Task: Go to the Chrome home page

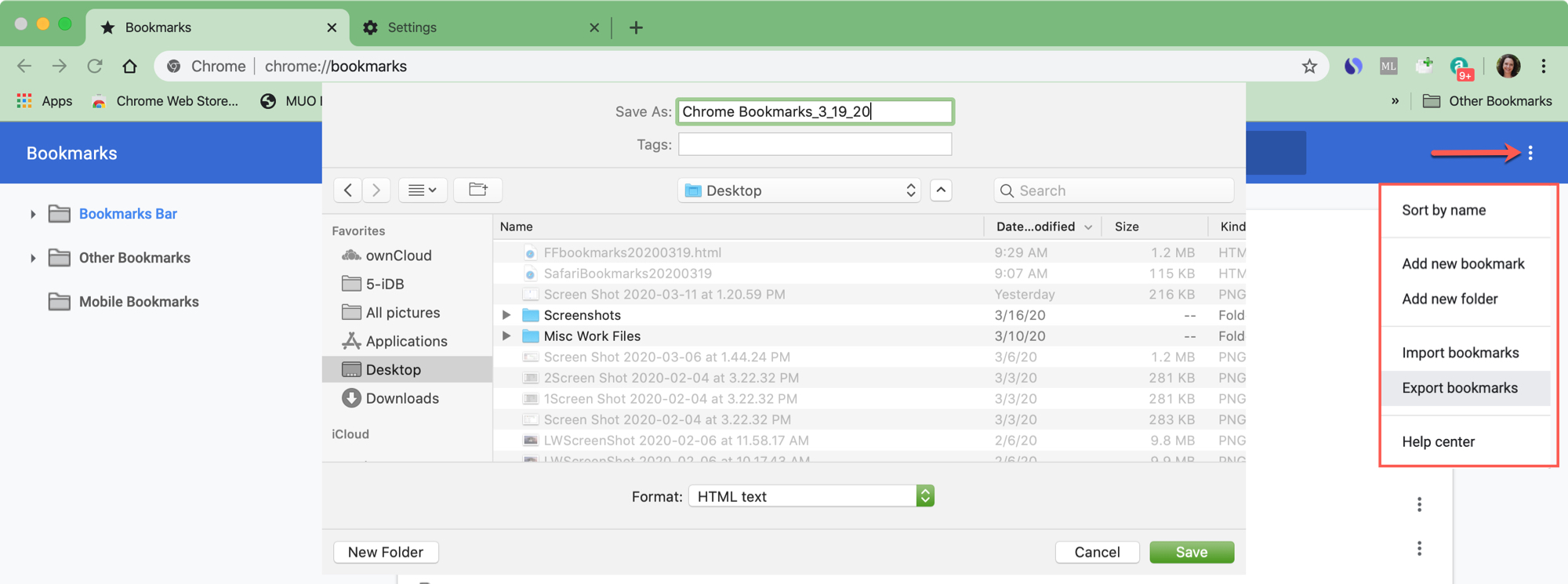Action: [x=130, y=66]
